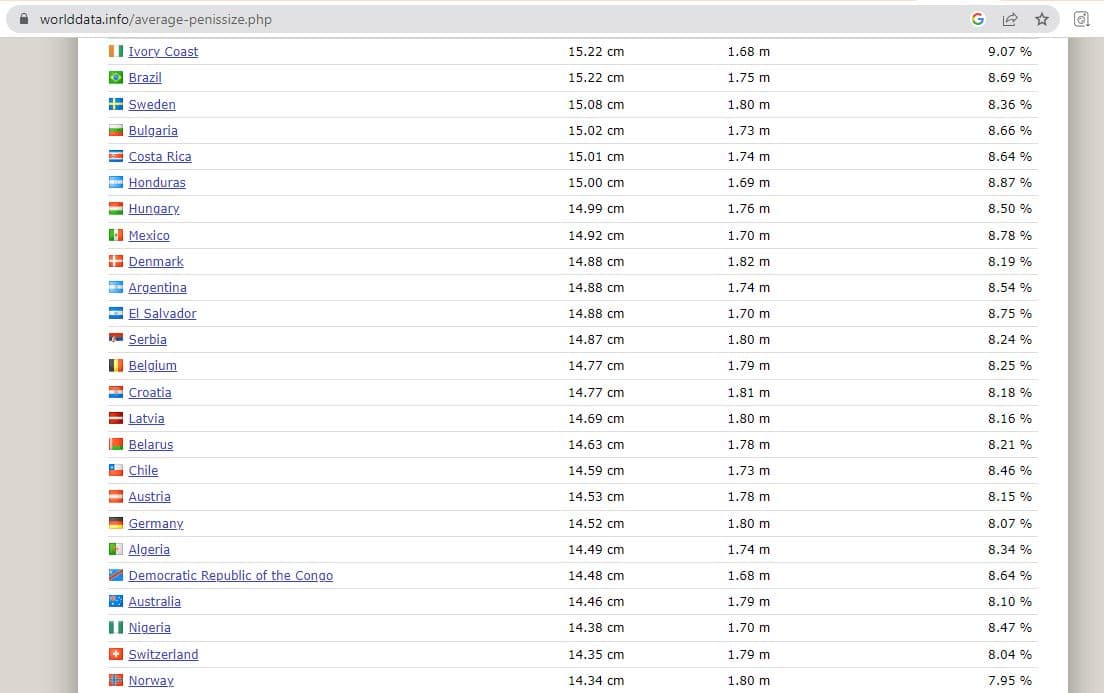This screenshot has width=1104, height=693.
Task: Select the 1.81 m height in Croatia row
Action: (x=749, y=392)
